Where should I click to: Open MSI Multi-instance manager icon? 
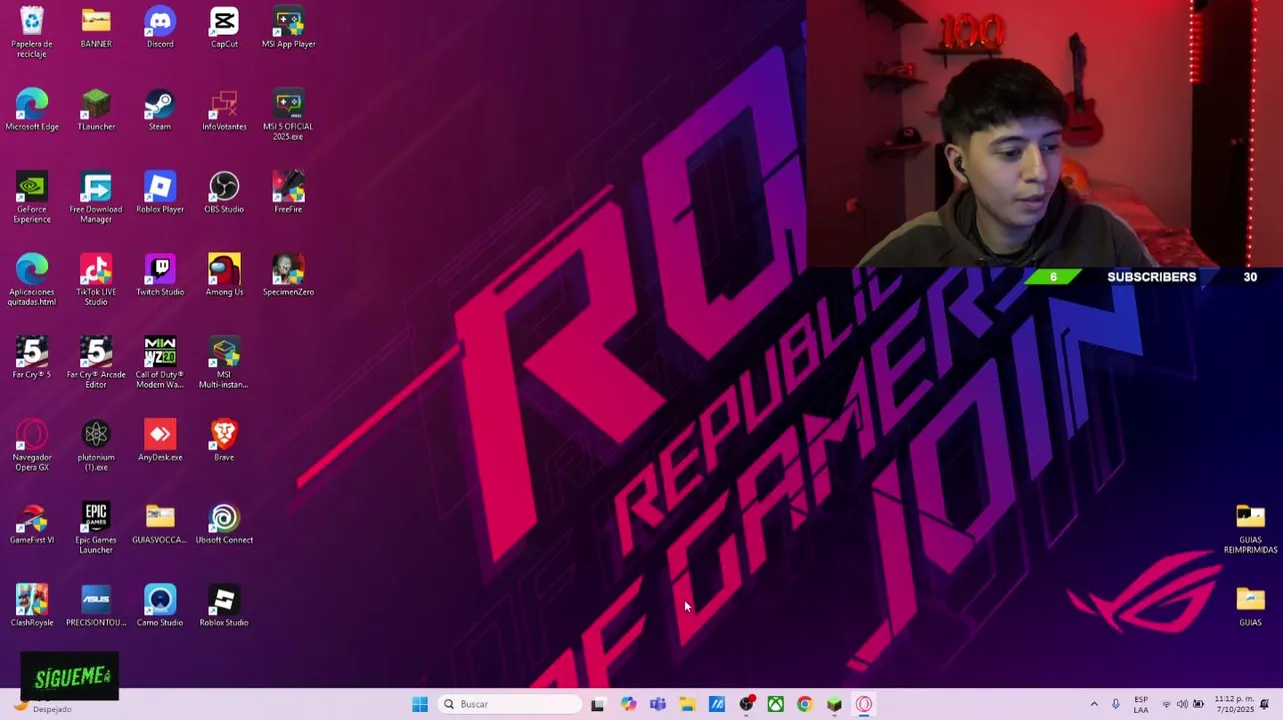tap(224, 362)
